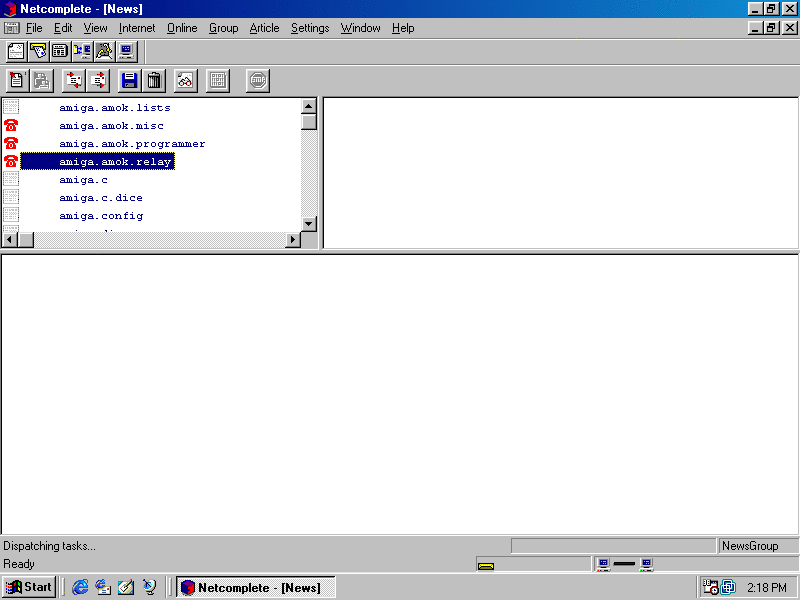Click the Windows Start button

[30, 587]
